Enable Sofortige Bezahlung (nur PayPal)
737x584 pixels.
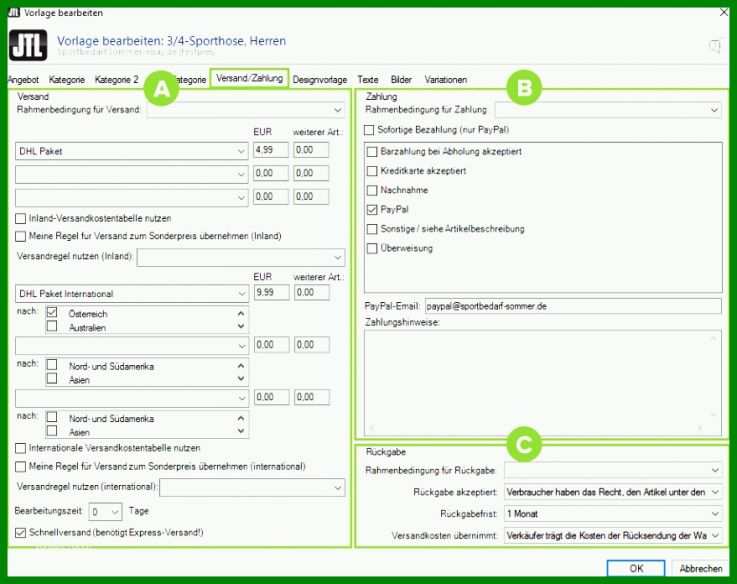[x=369, y=130]
